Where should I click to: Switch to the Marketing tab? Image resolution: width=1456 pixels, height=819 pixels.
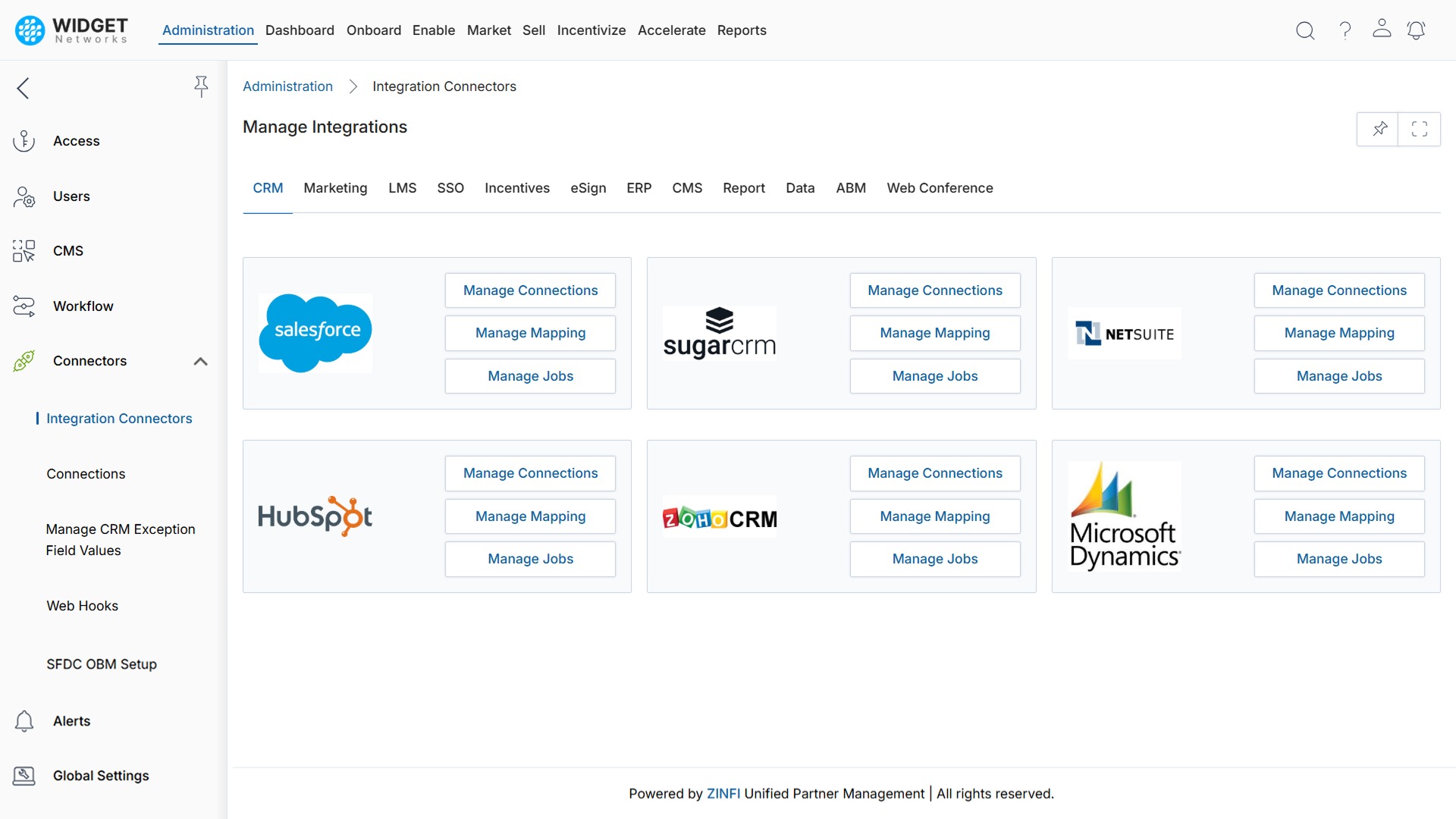335,188
